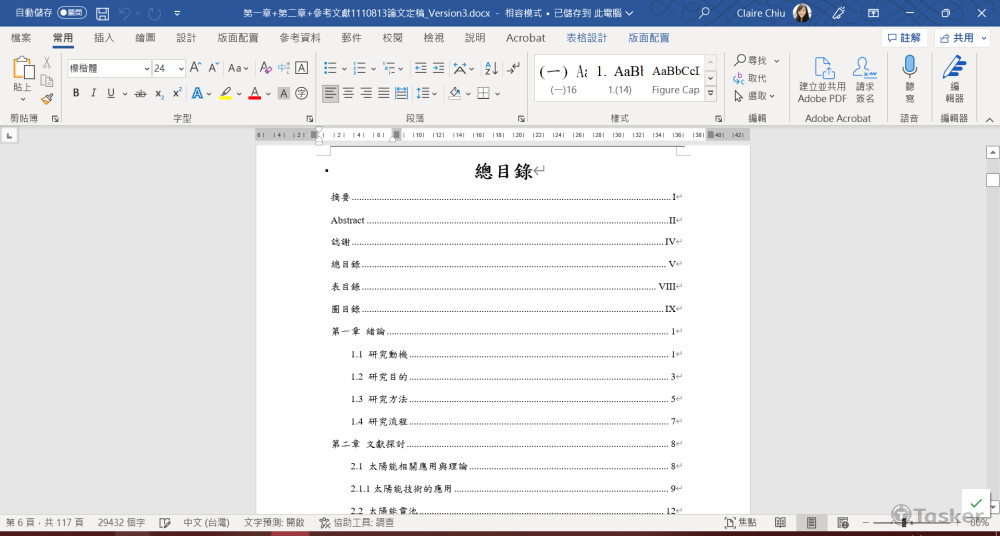Click Clear All Formatting icon
This screenshot has width=1000, height=536.
265,68
